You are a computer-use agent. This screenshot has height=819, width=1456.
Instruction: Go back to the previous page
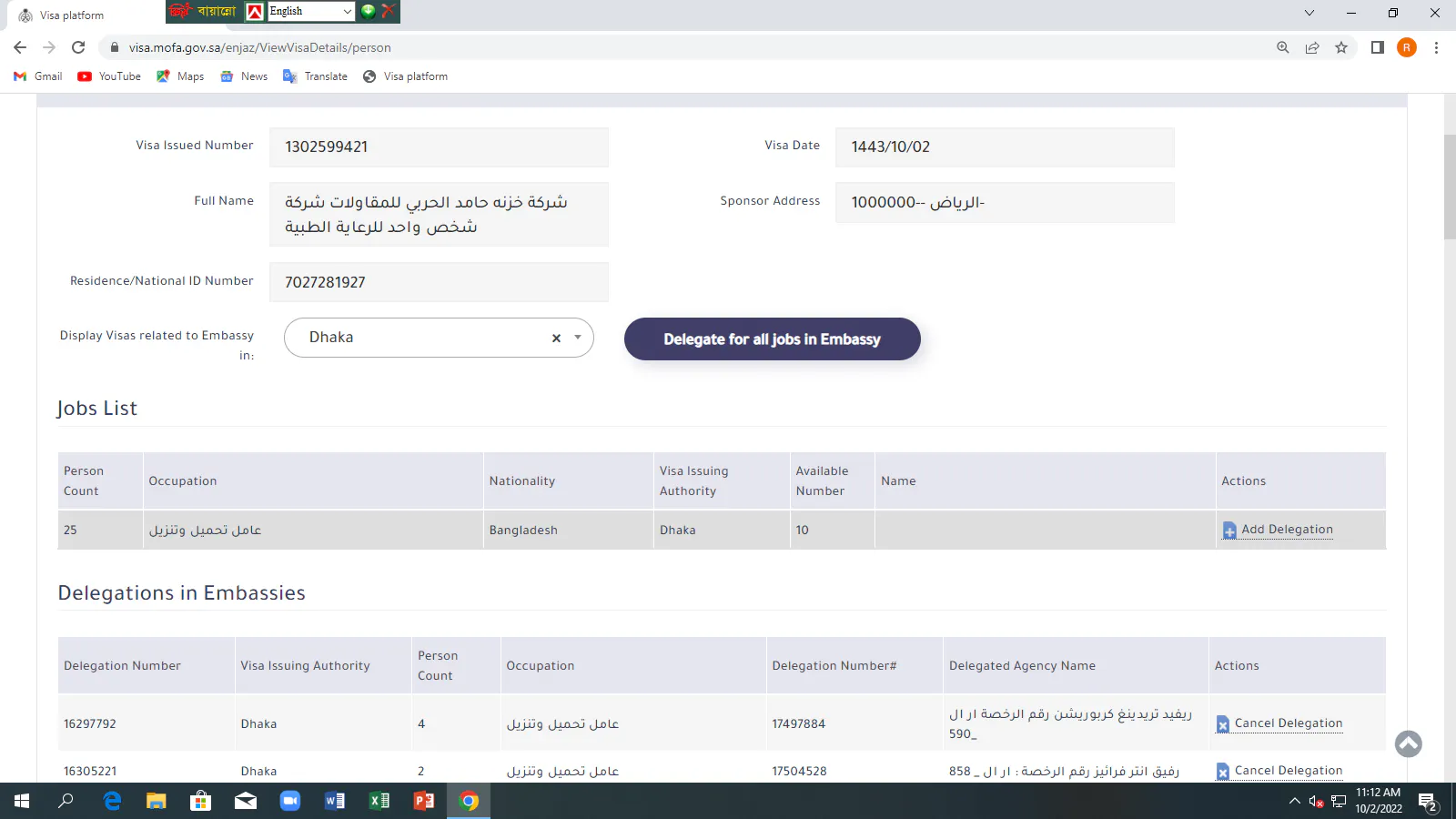click(x=20, y=47)
